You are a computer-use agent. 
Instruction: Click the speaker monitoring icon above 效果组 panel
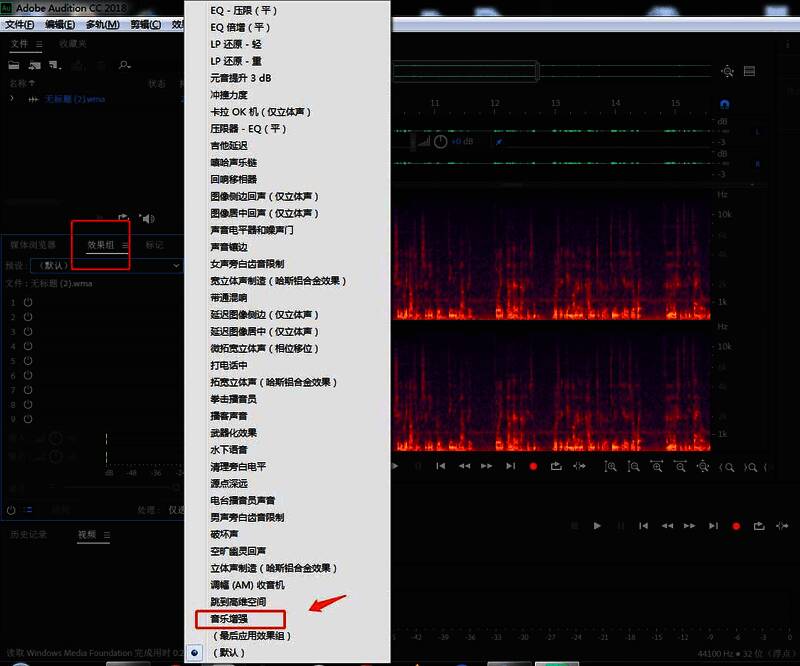tap(148, 218)
